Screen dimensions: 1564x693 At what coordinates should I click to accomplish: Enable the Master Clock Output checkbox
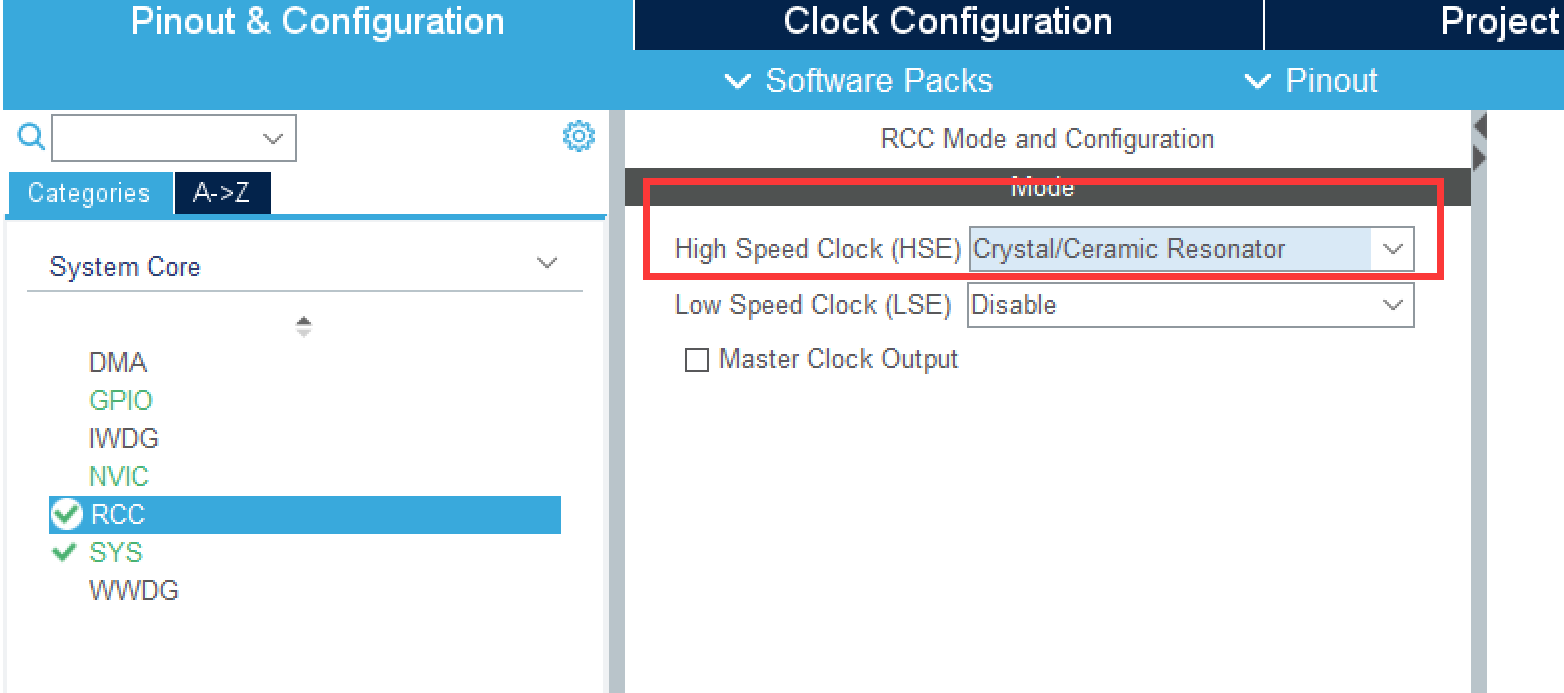click(x=696, y=360)
